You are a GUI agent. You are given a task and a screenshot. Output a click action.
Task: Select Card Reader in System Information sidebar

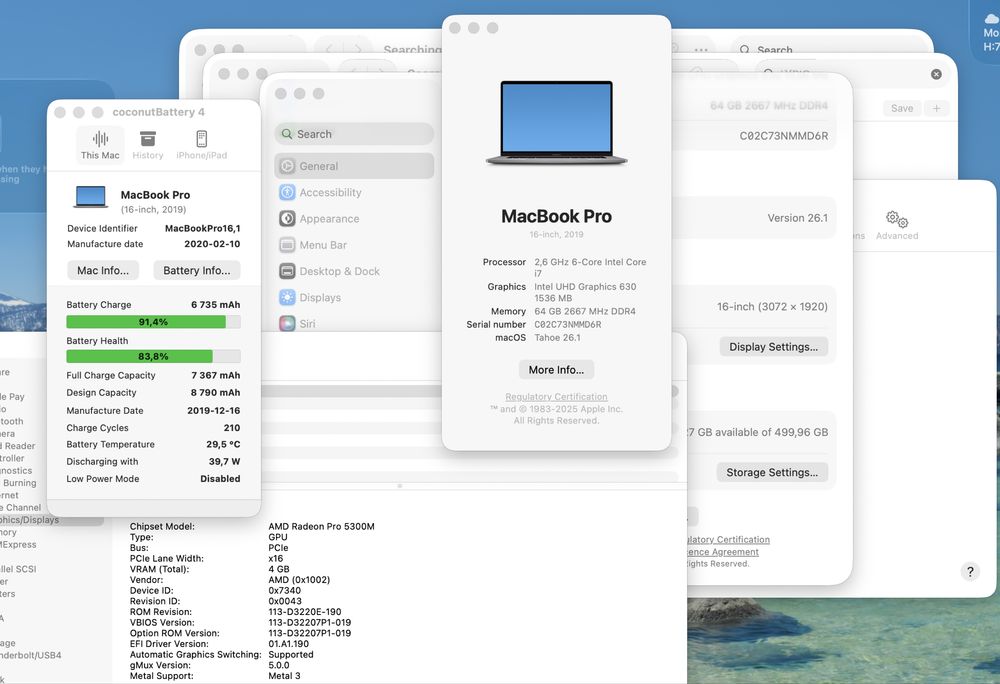point(18,446)
